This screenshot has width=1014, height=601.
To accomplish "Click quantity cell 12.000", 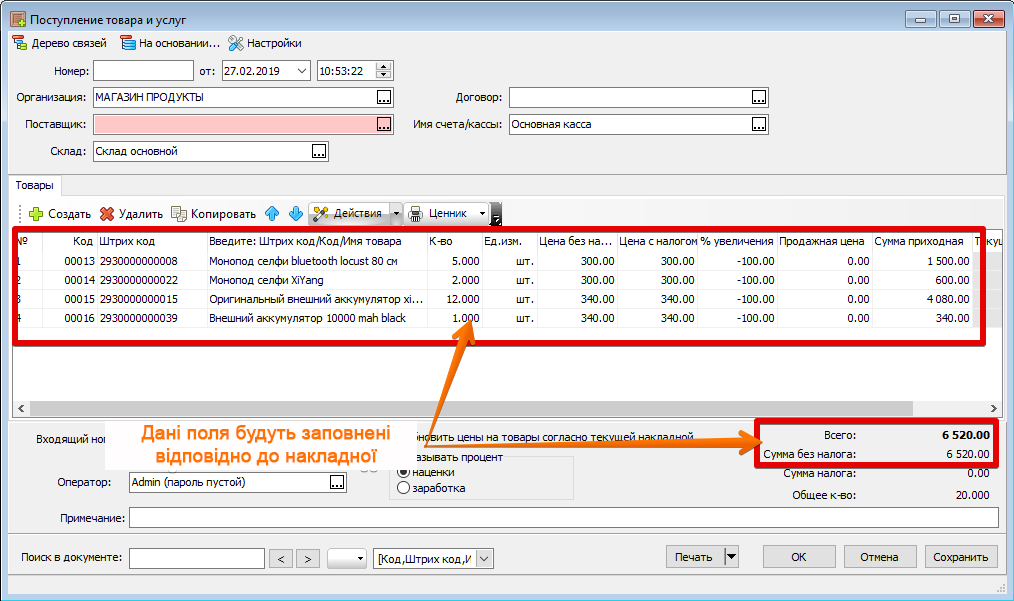I will coord(454,300).
